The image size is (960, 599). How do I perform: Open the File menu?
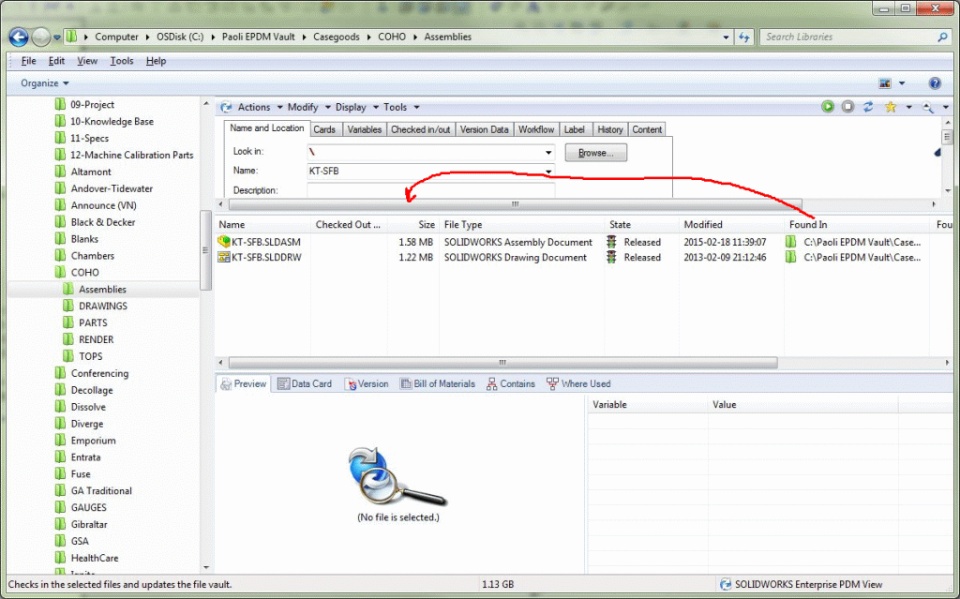tap(28, 61)
